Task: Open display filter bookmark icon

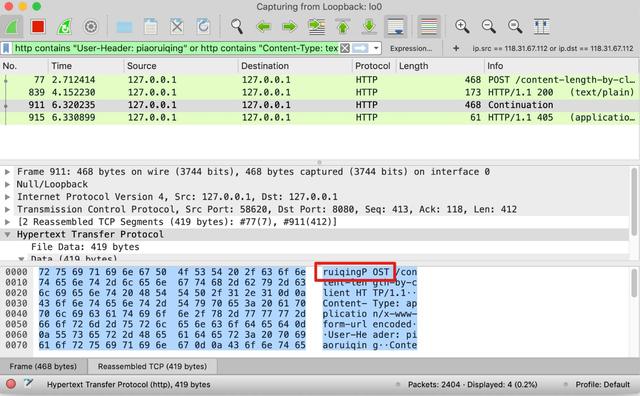Action: click(6, 49)
